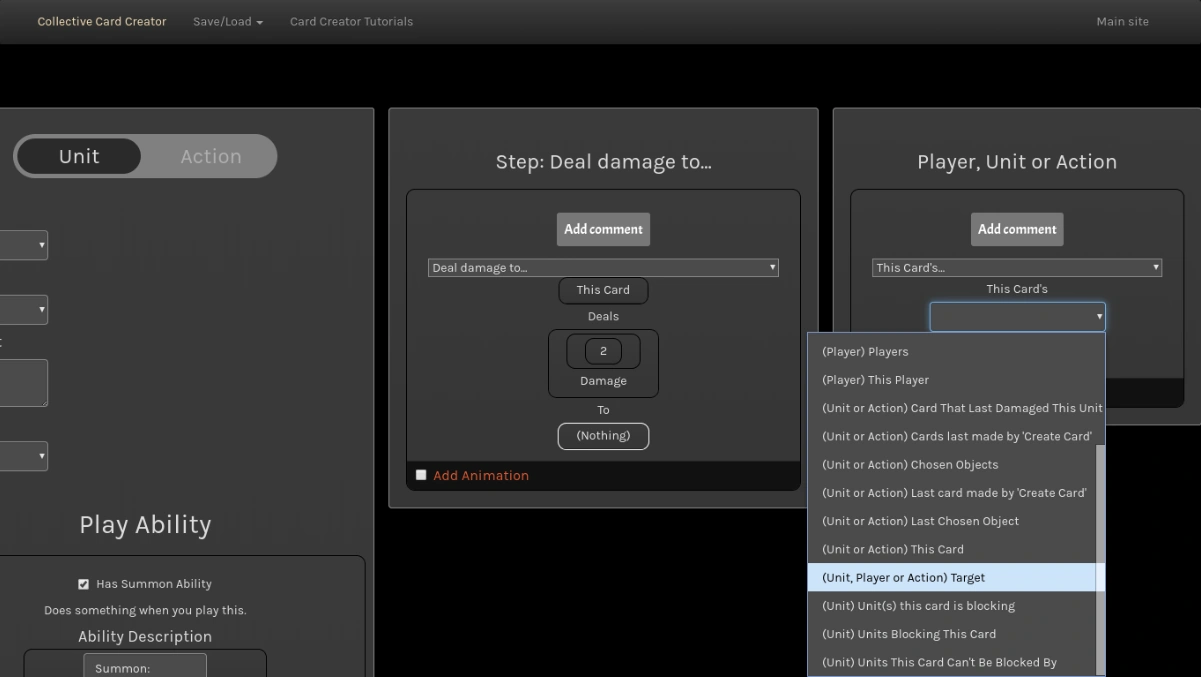Open Card Creator Tutorials
Screen dimensions: 1201x677
[351, 21]
